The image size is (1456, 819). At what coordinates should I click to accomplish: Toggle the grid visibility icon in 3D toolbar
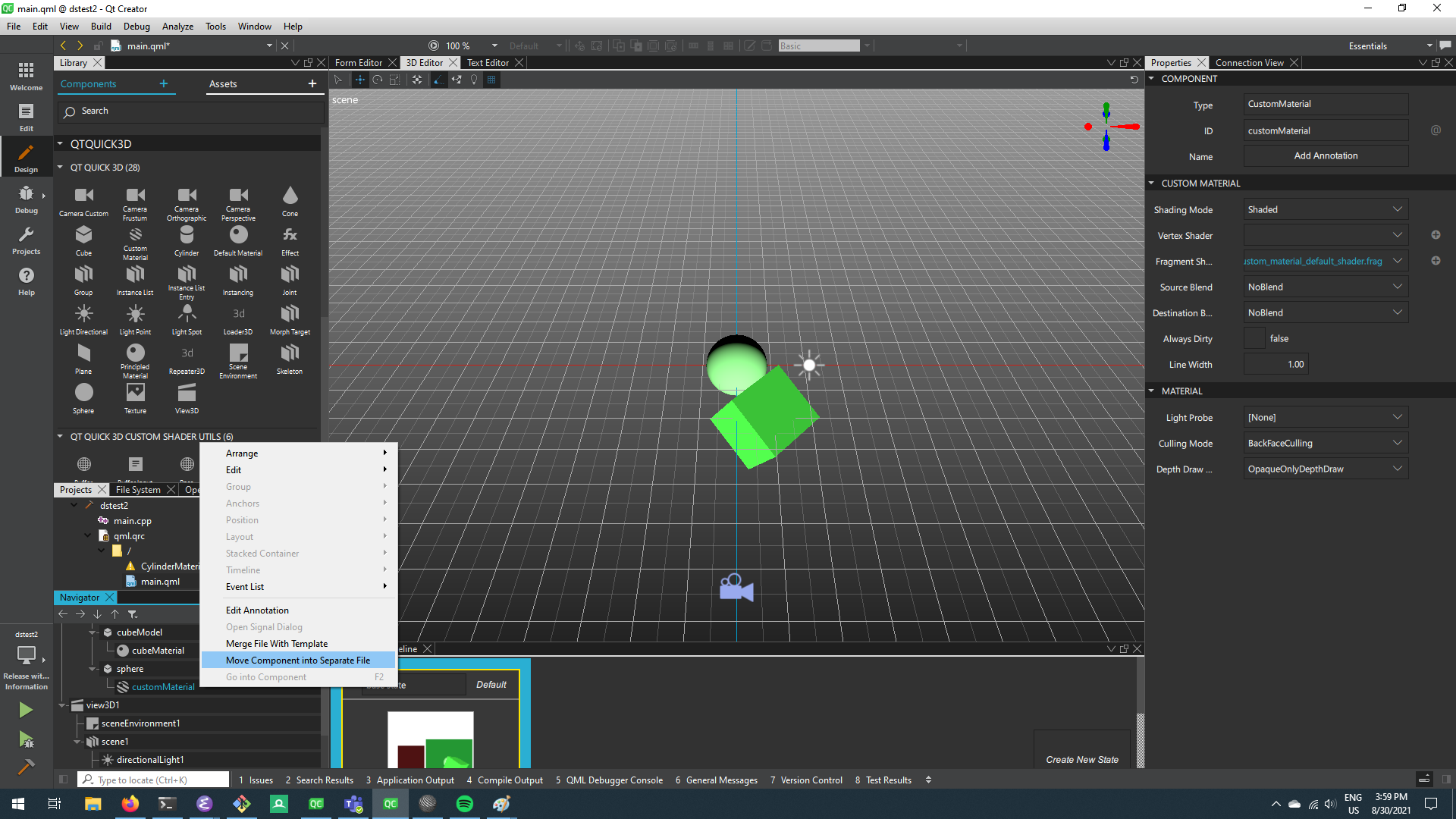click(x=491, y=80)
